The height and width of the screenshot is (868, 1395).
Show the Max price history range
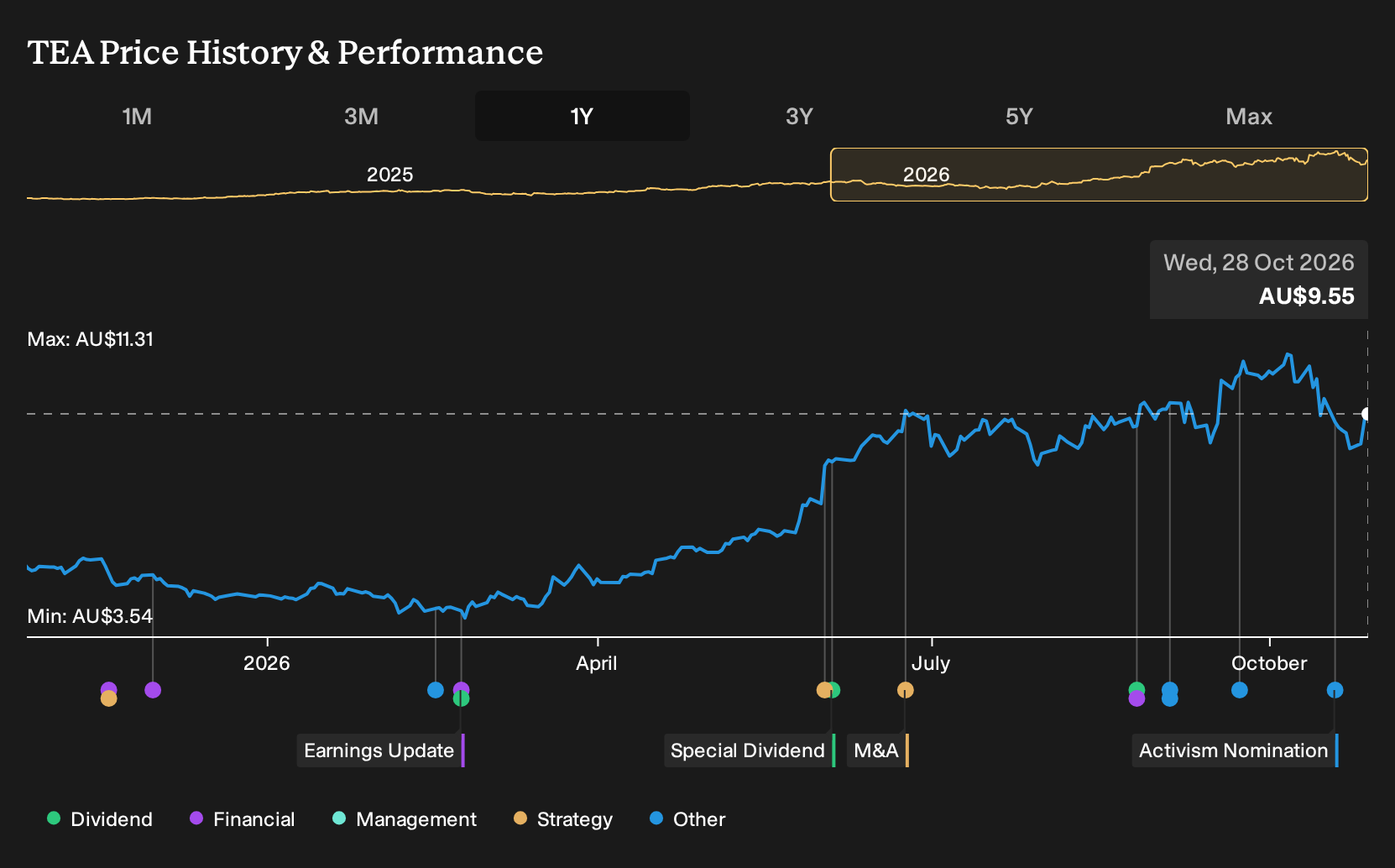1249,116
